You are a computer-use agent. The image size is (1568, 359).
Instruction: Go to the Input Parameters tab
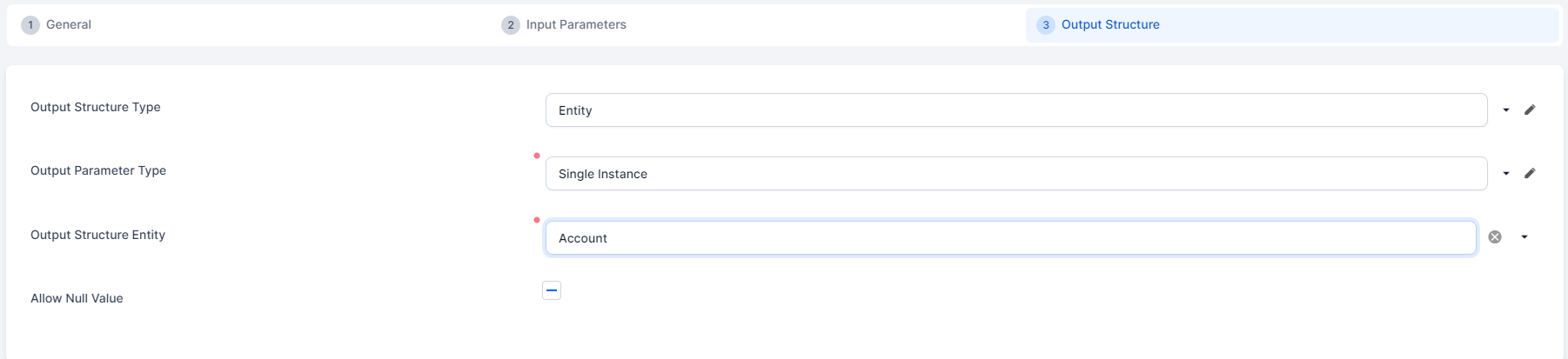[x=576, y=25]
